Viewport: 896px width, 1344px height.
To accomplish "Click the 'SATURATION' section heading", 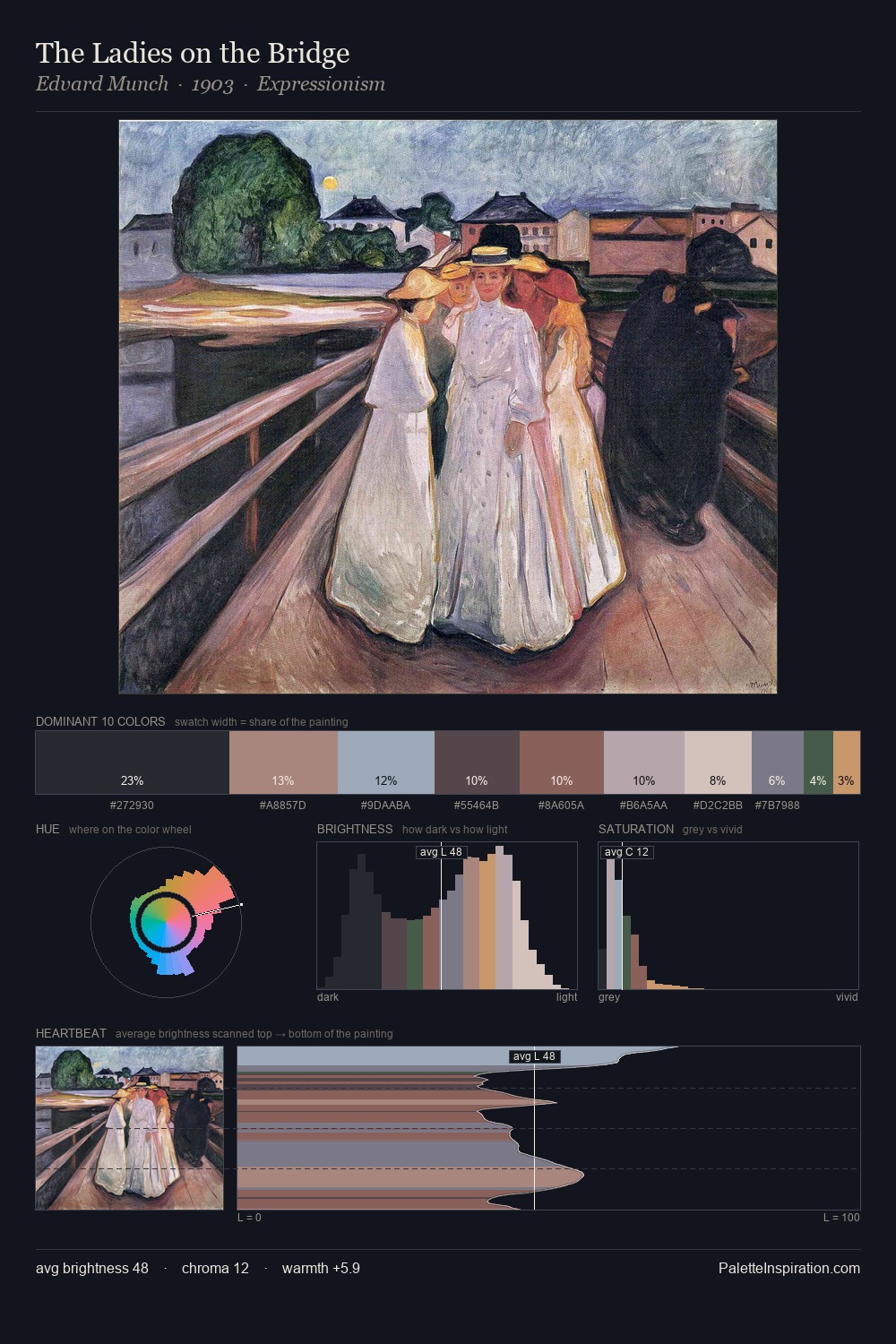I will click(x=636, y=829).
